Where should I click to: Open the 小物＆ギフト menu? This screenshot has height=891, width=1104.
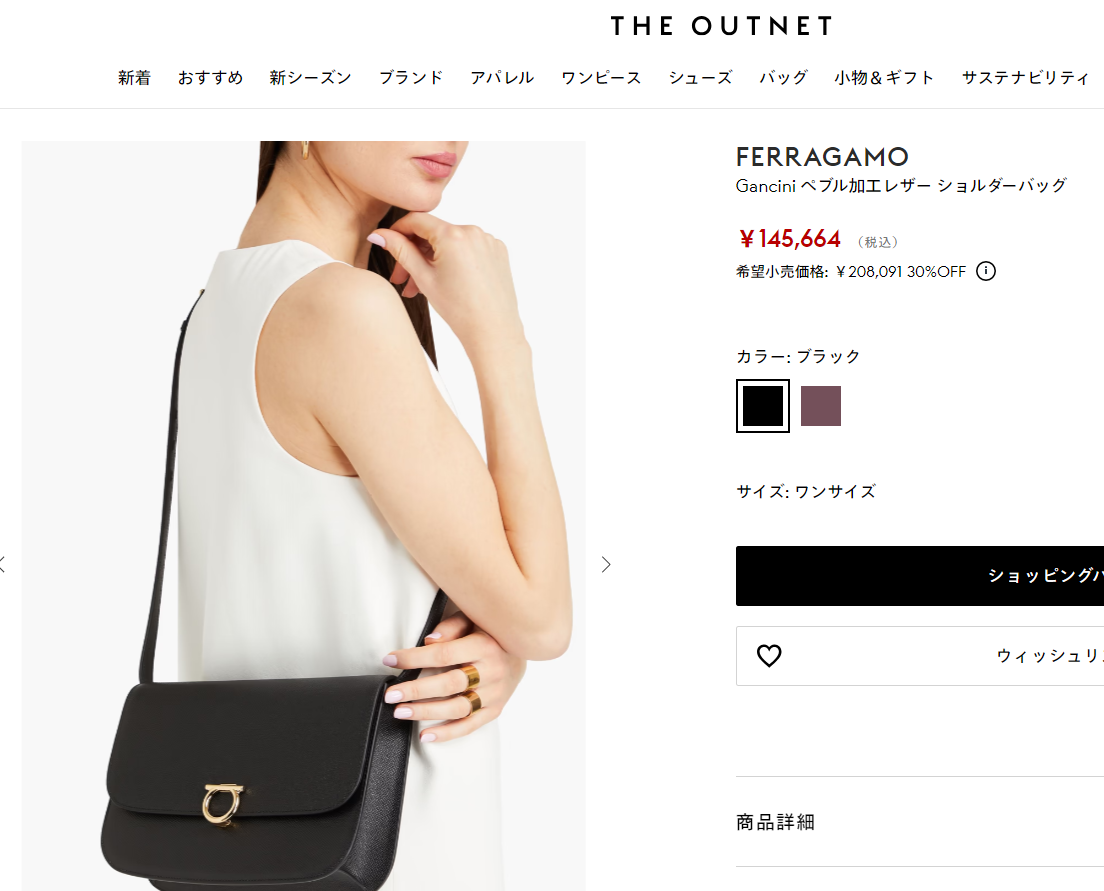tap(884, 77)
